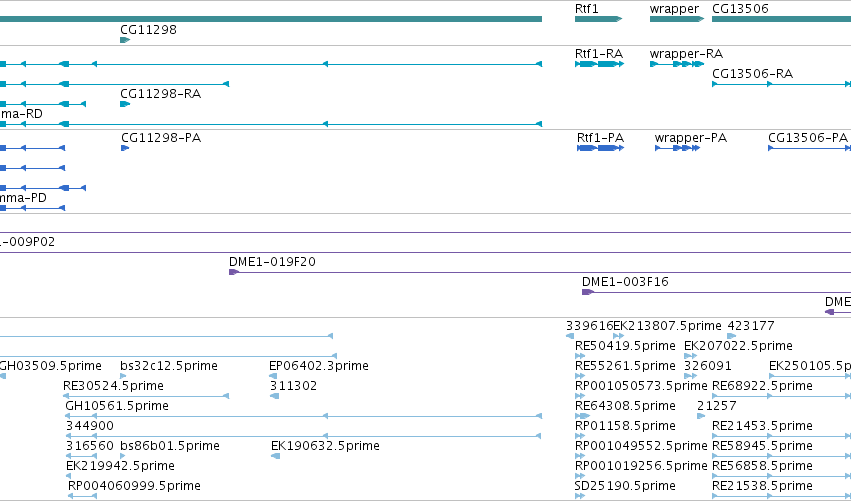The width and height of the screenshot is (851, 501).
Task: Click the RE21453.5prime label
Action: coord(763,426)
